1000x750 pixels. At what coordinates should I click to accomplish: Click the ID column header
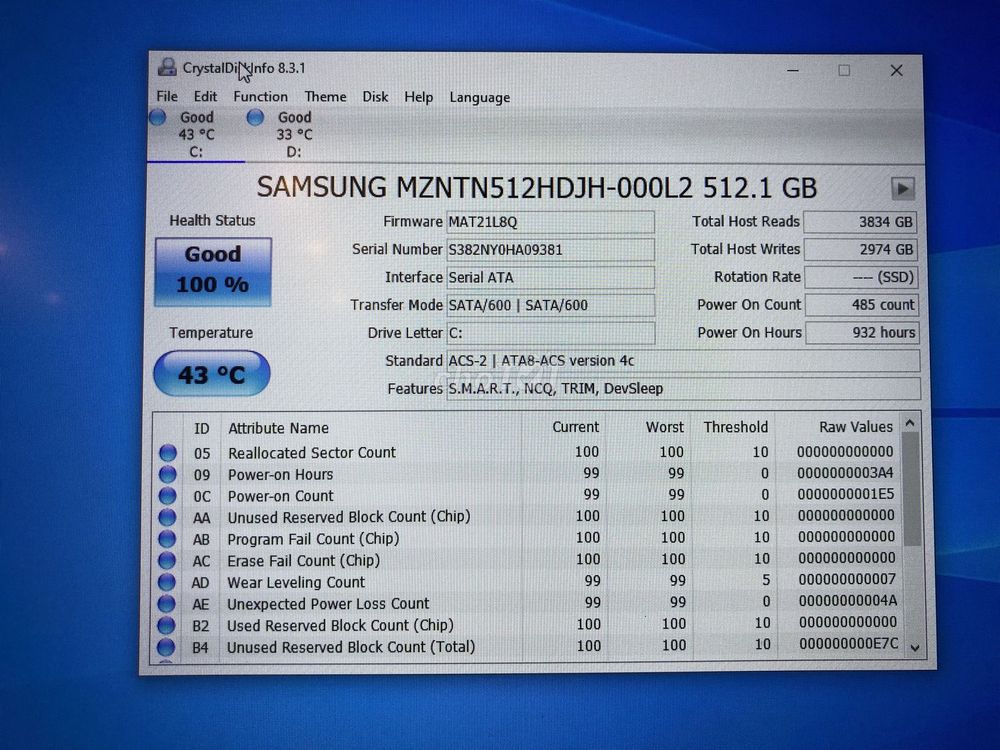pyautogui.click(x=202, y=429)
